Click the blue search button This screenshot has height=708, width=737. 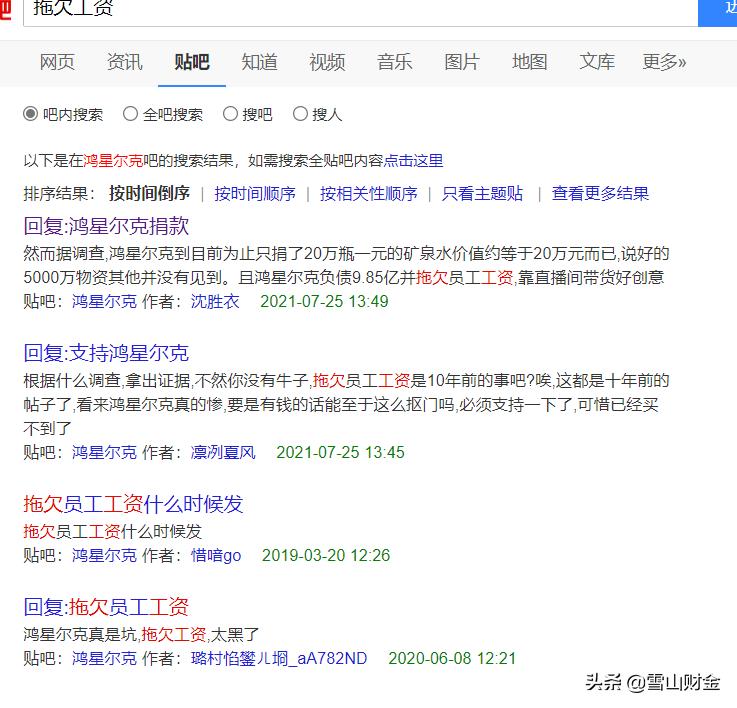pyautogui.click(x=717, y=11)
